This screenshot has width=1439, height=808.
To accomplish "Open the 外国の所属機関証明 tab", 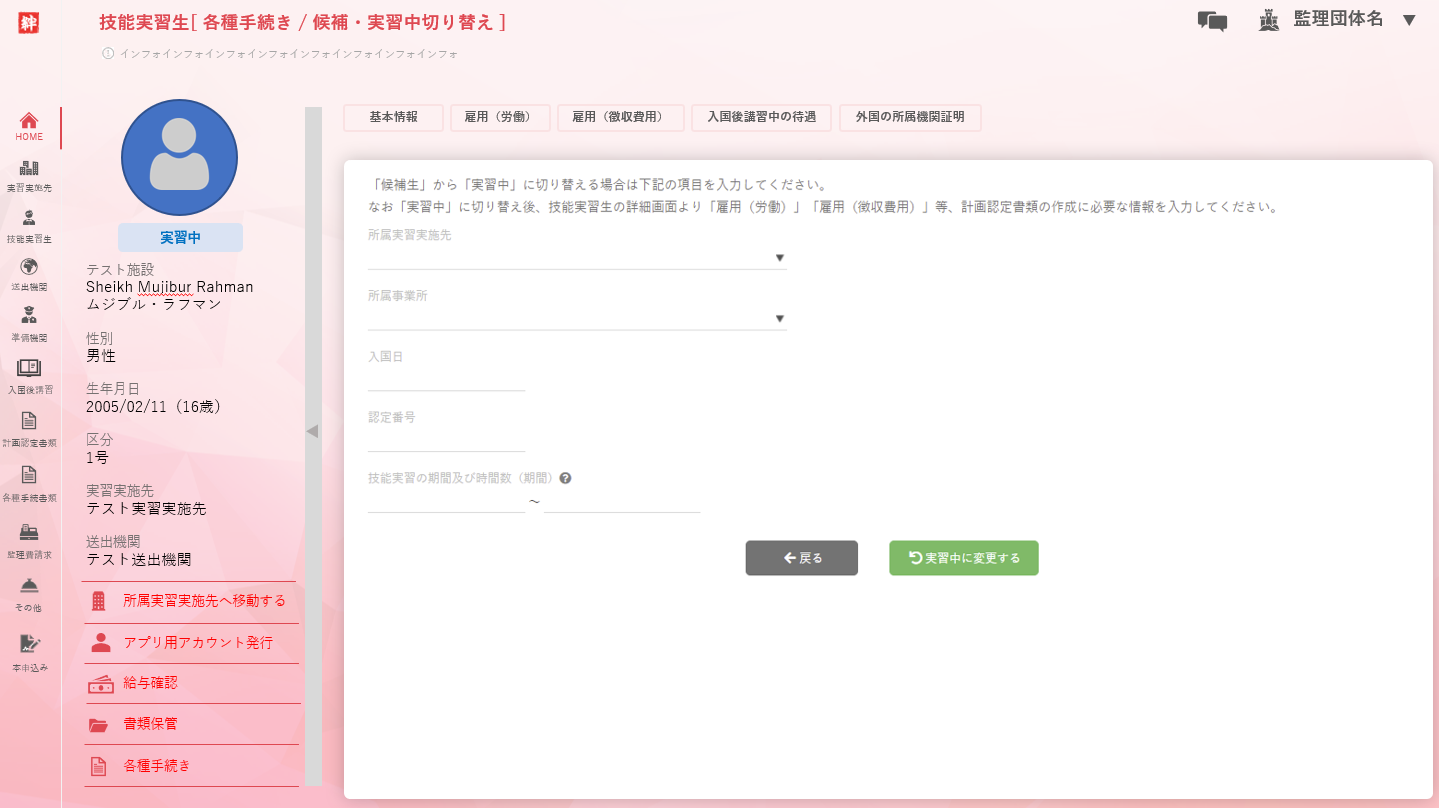I will [909, 117].
